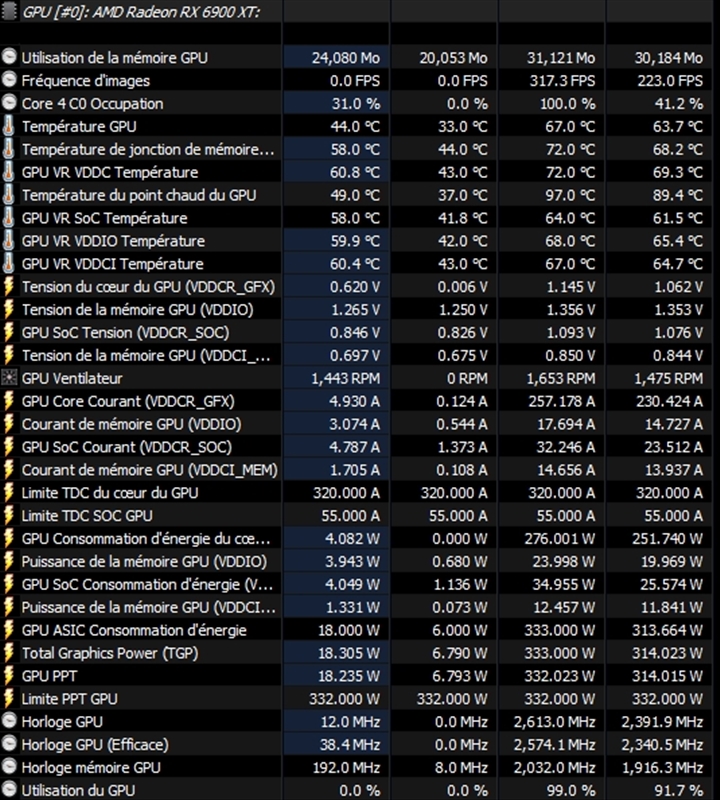Click the lightning icon next to GPU PPT

[x=9, y=676]
